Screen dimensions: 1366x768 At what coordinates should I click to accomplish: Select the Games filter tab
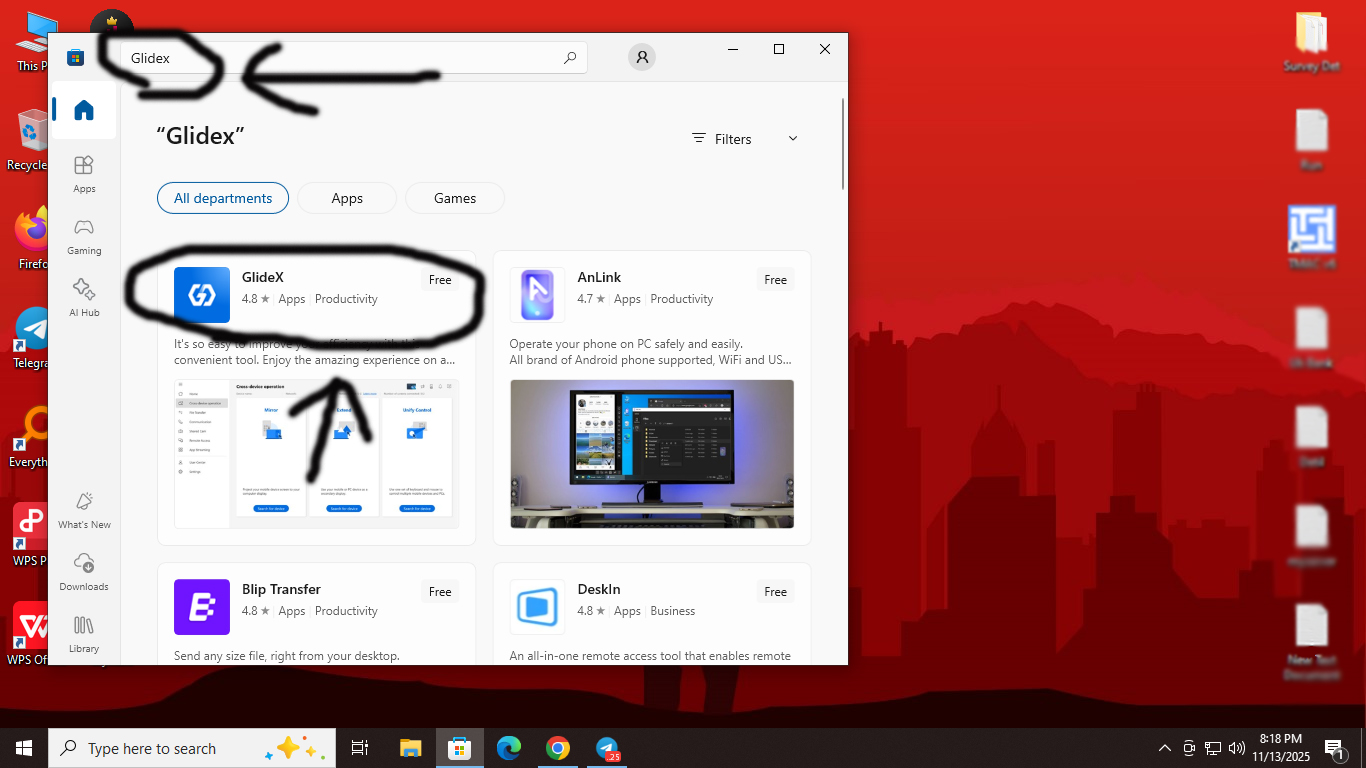pos(455,198)
